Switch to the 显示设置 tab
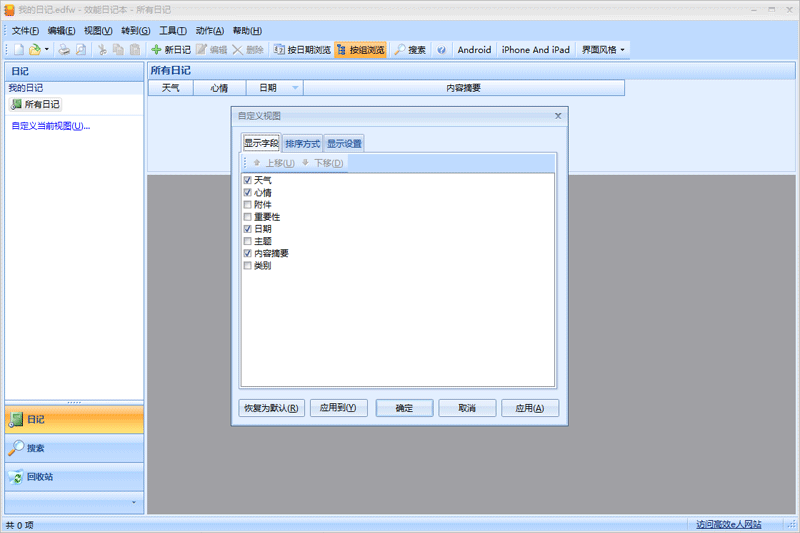 (344, 144)
